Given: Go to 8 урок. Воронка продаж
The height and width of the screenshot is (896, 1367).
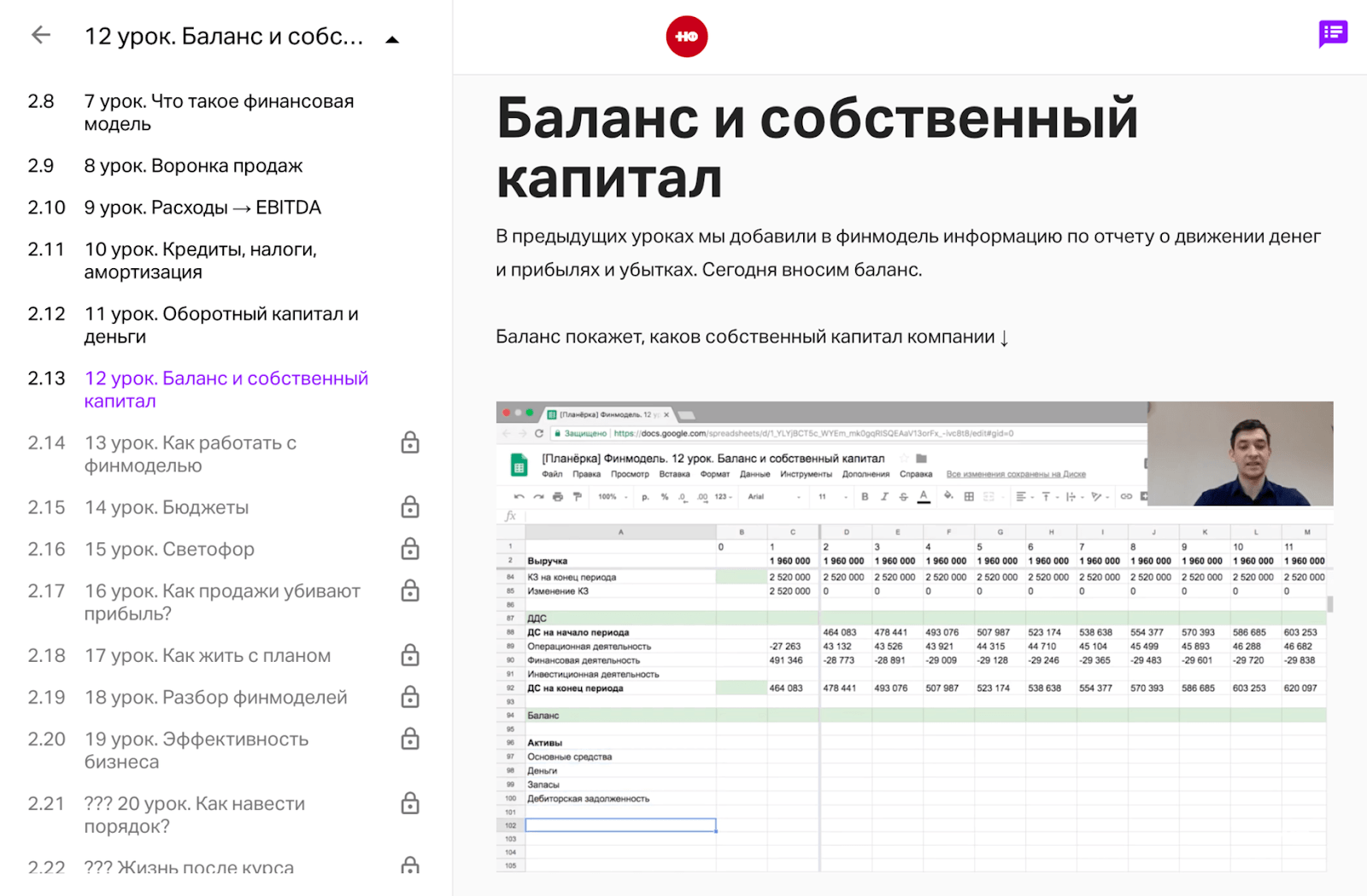Looking at the screenshot, I should pos(193,166).
